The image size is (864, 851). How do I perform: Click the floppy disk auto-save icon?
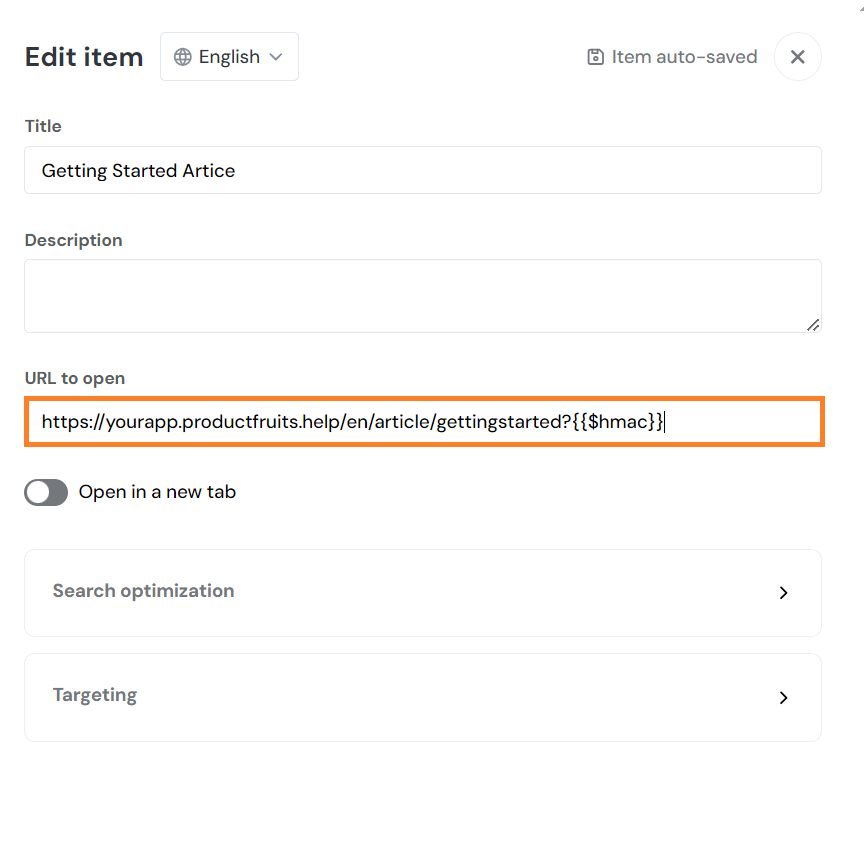pyautogui.click(x=595, y=57)
